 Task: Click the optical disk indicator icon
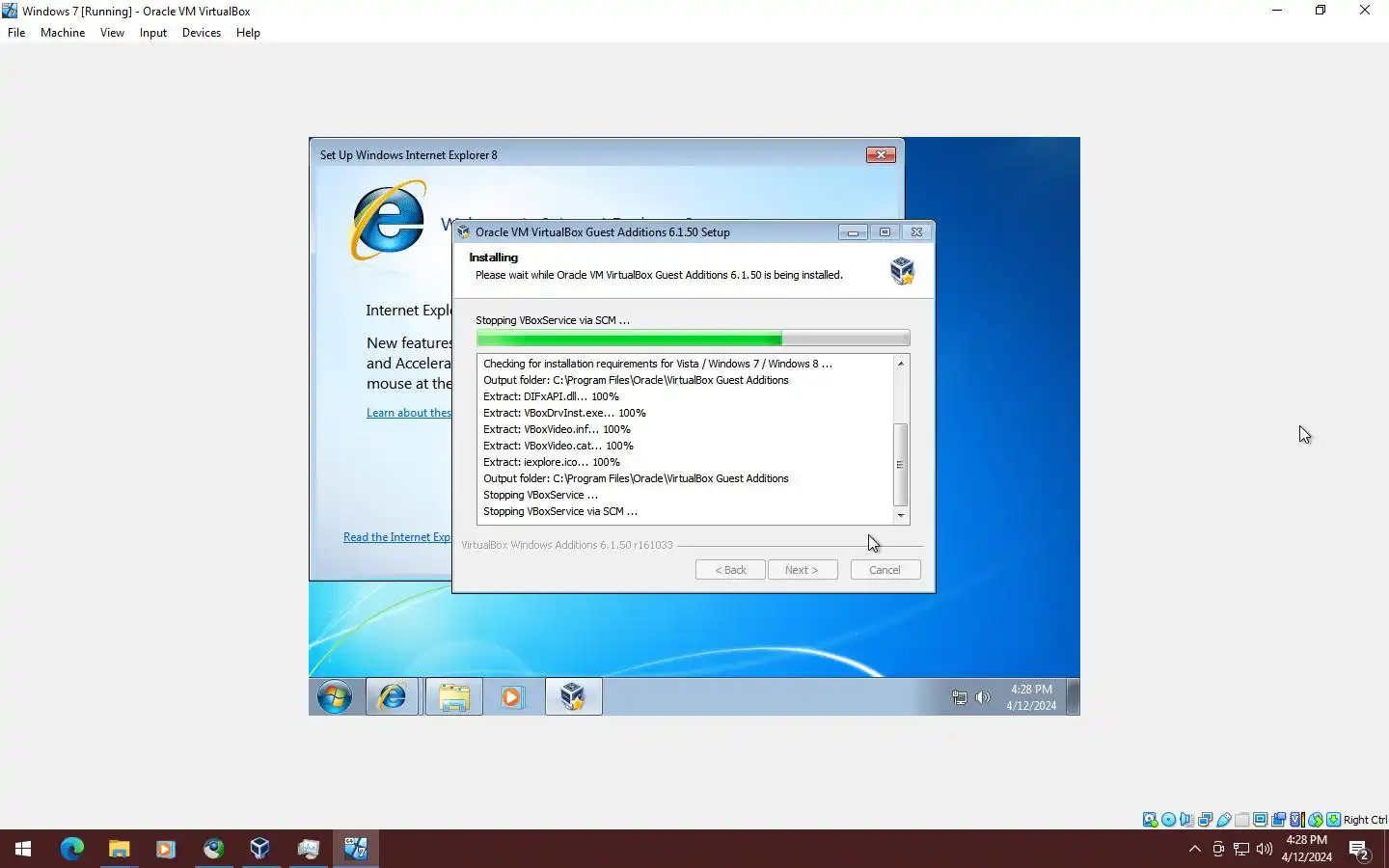coord(1168,820)
